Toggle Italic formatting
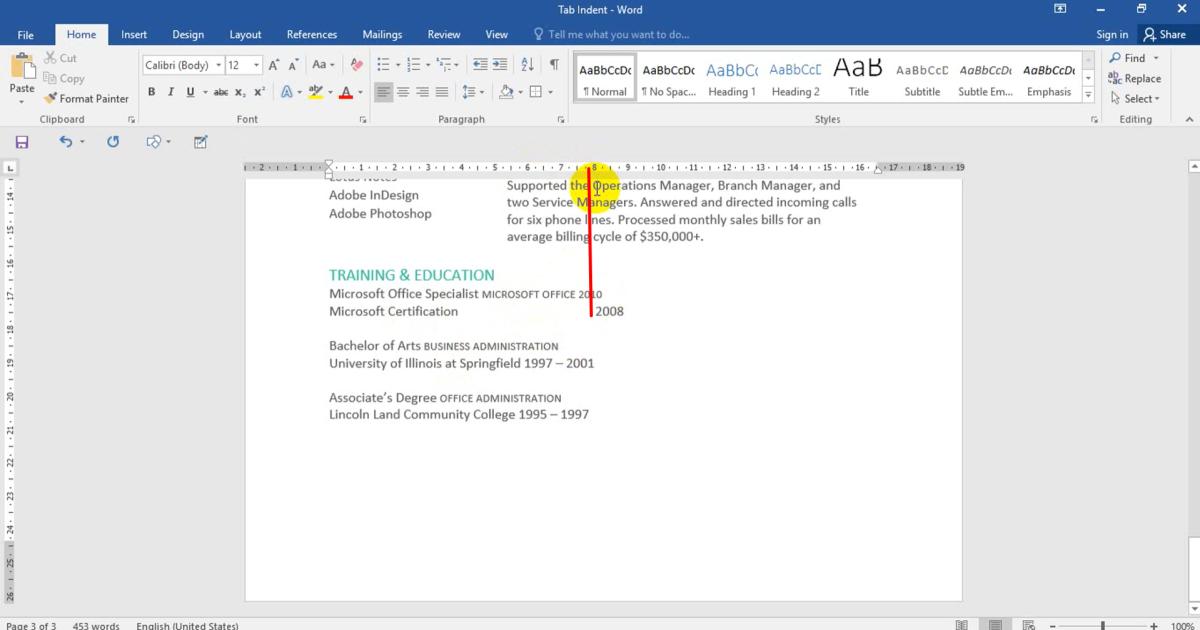Viewport: 1200px width, 630px height. (171, 92)
